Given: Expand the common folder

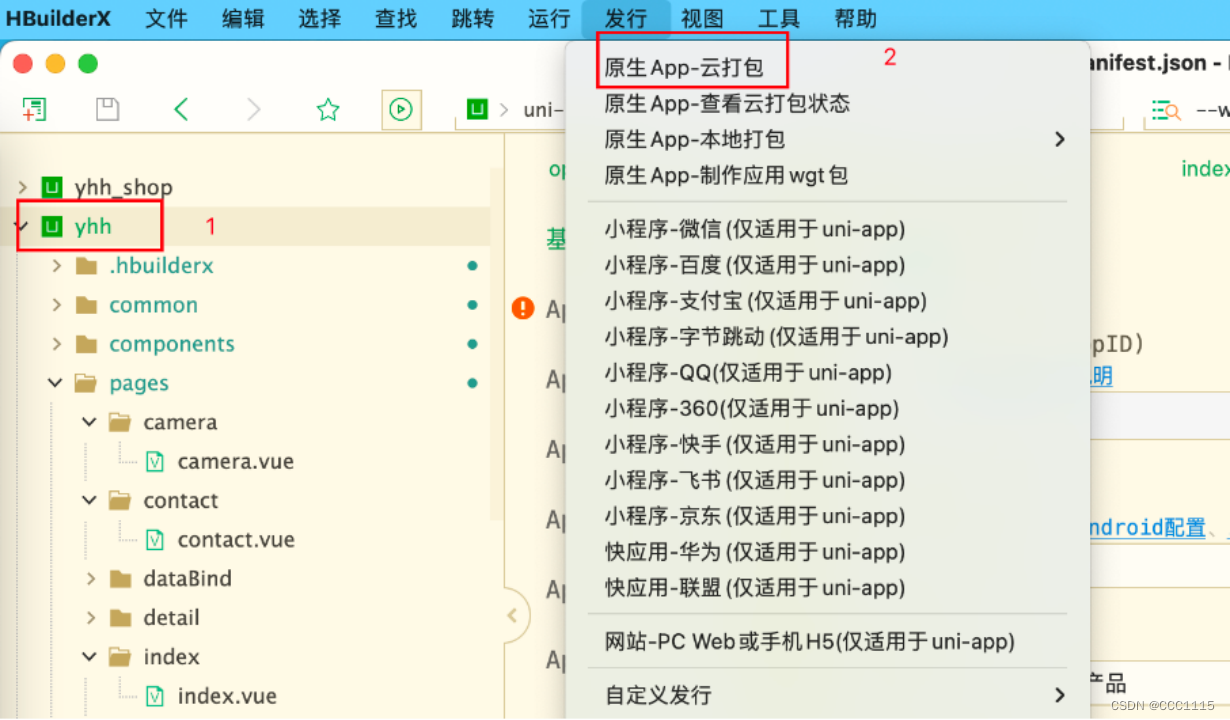Looking at the screenshot, I should click(57, 305).
